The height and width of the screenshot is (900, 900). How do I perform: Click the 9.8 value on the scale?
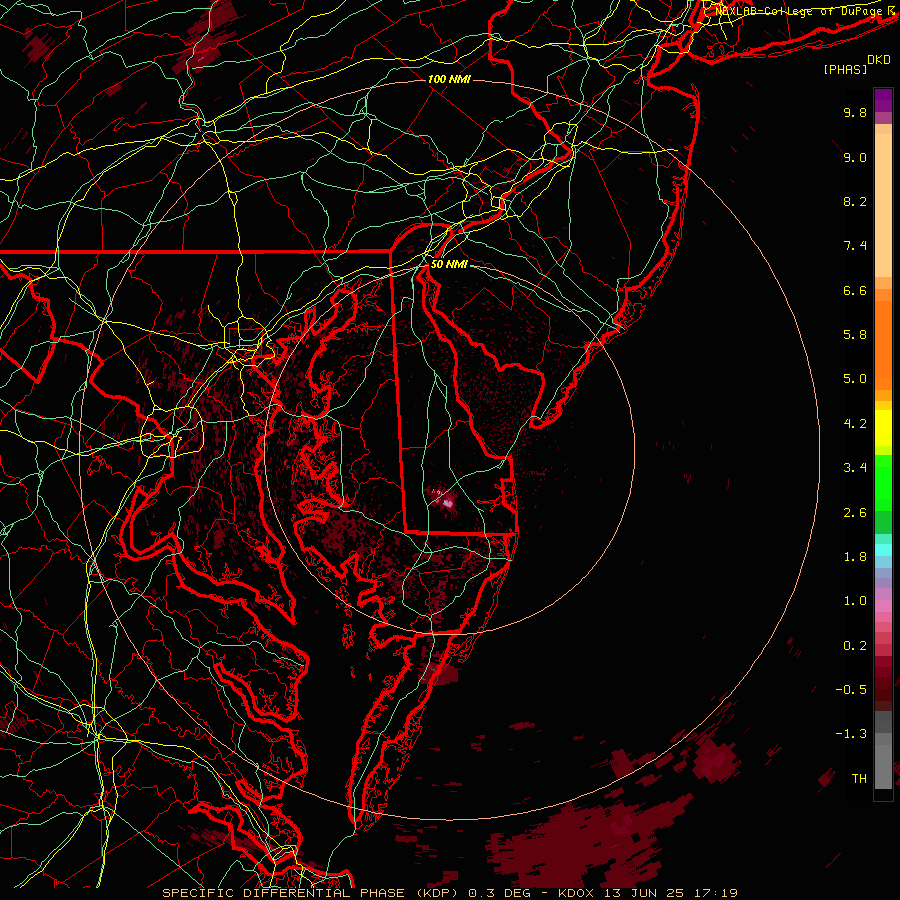pos(855,112)
